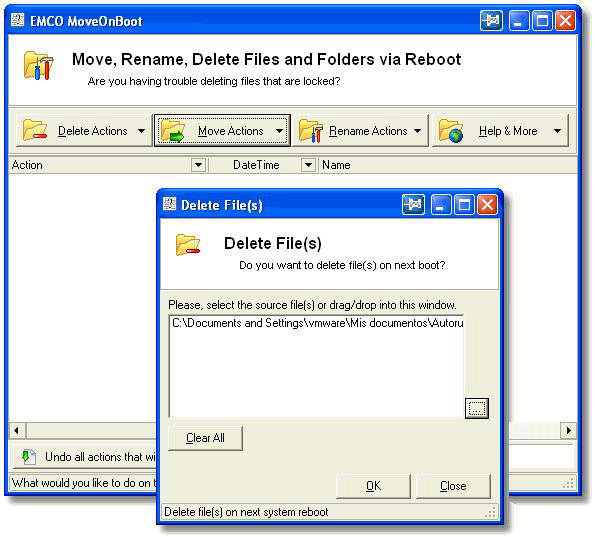Open the Move Actions menu button
595x537 pixels.
coord(222,131)
